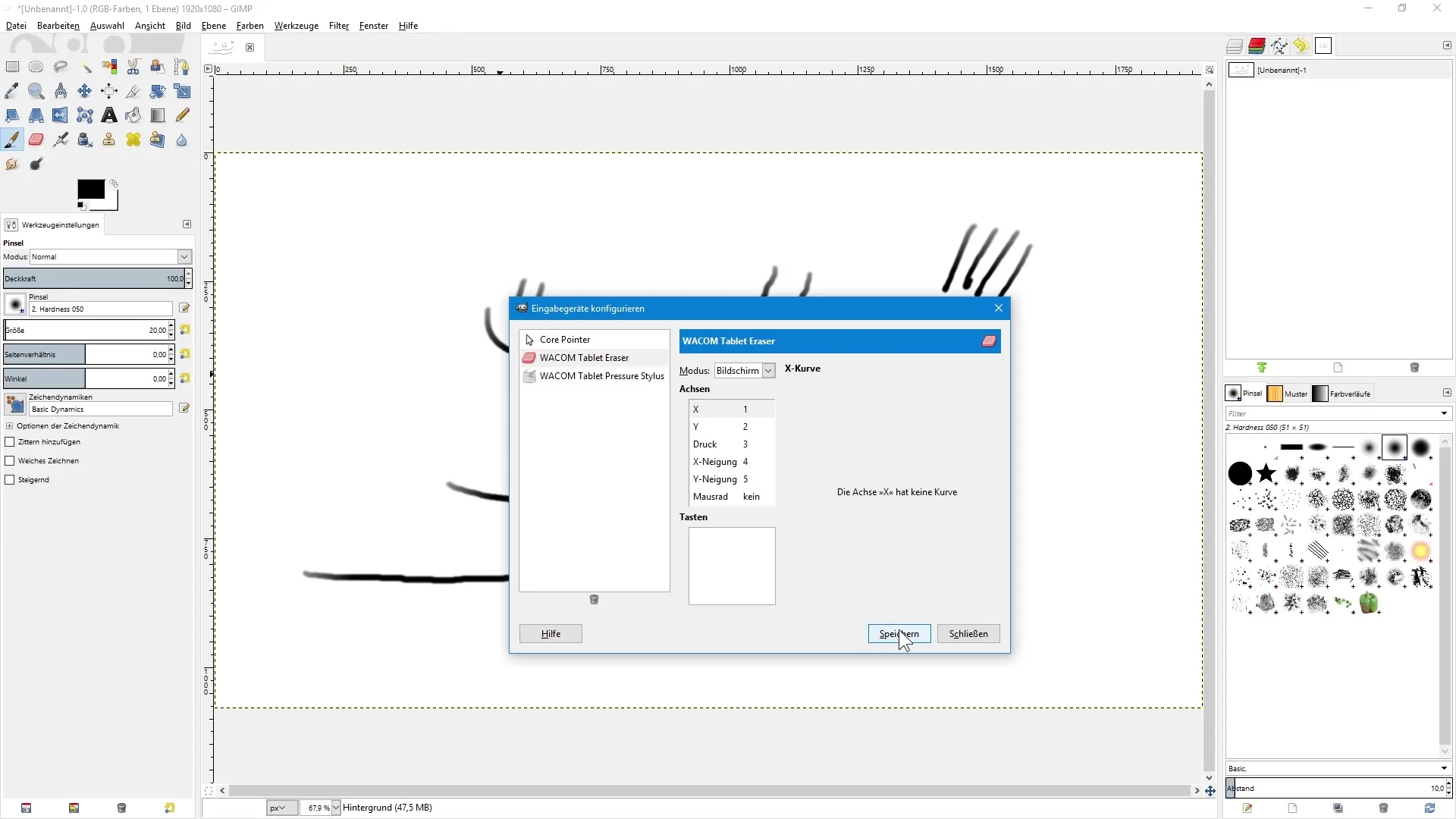Screen dimensions: 1456x819
Task: Select the Bucket Fill tool
Action: coord(133,115)
